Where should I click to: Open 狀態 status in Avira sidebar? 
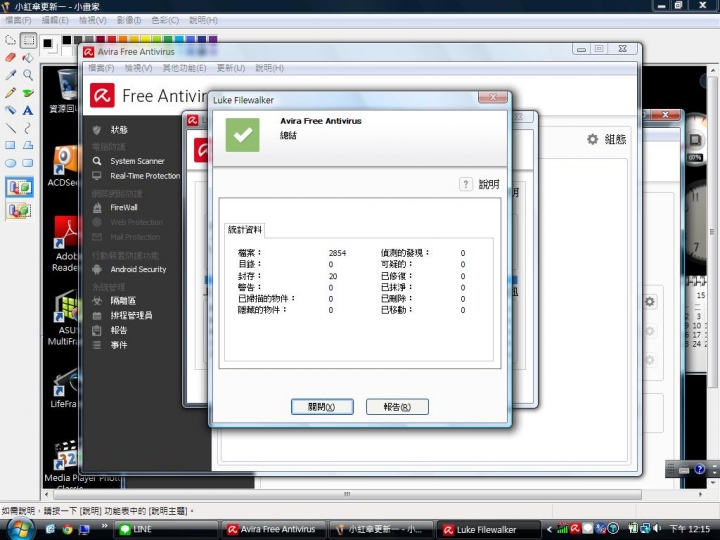[x=118, y=130]
